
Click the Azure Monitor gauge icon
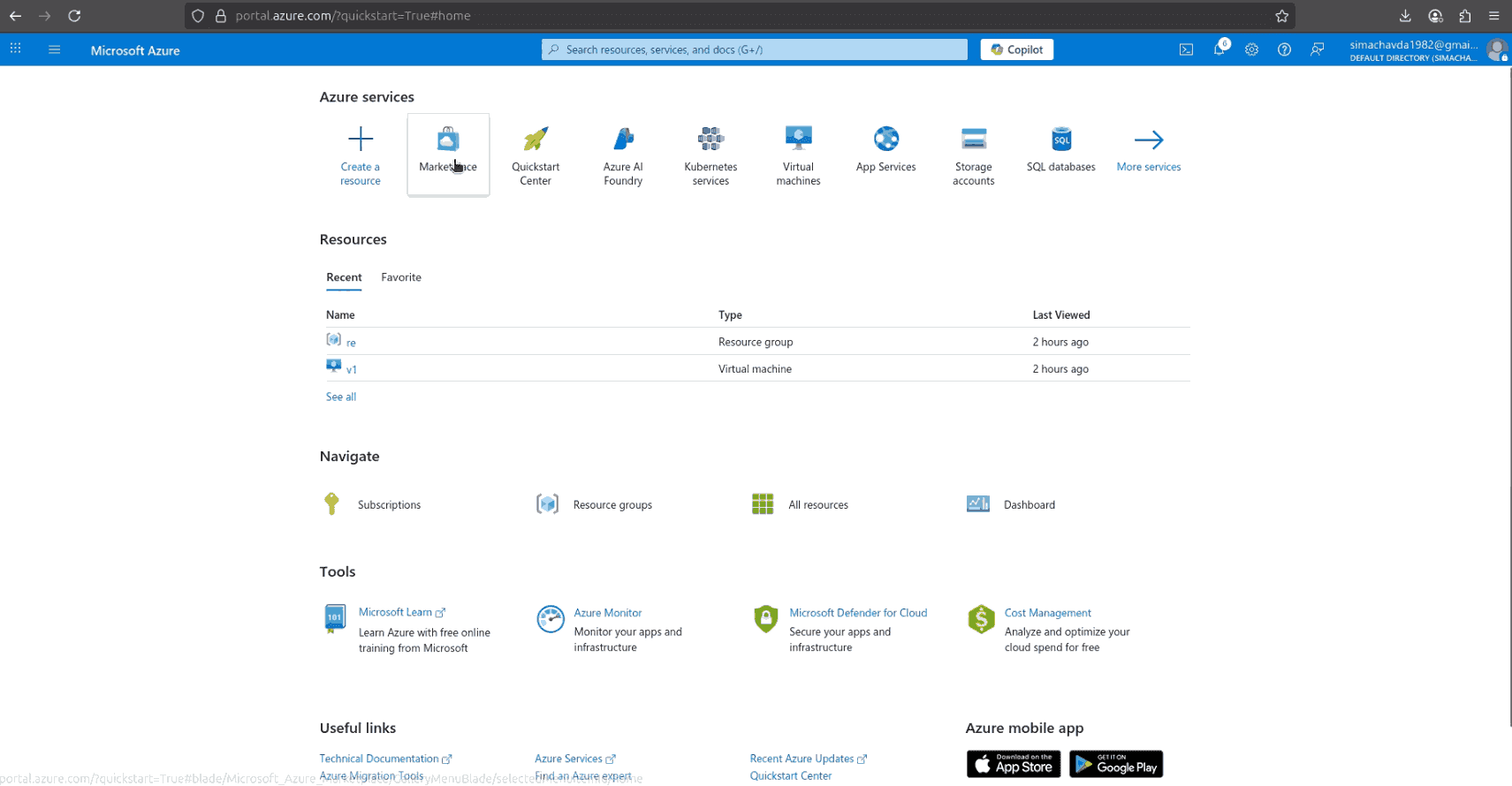click(x=551, y=619)
